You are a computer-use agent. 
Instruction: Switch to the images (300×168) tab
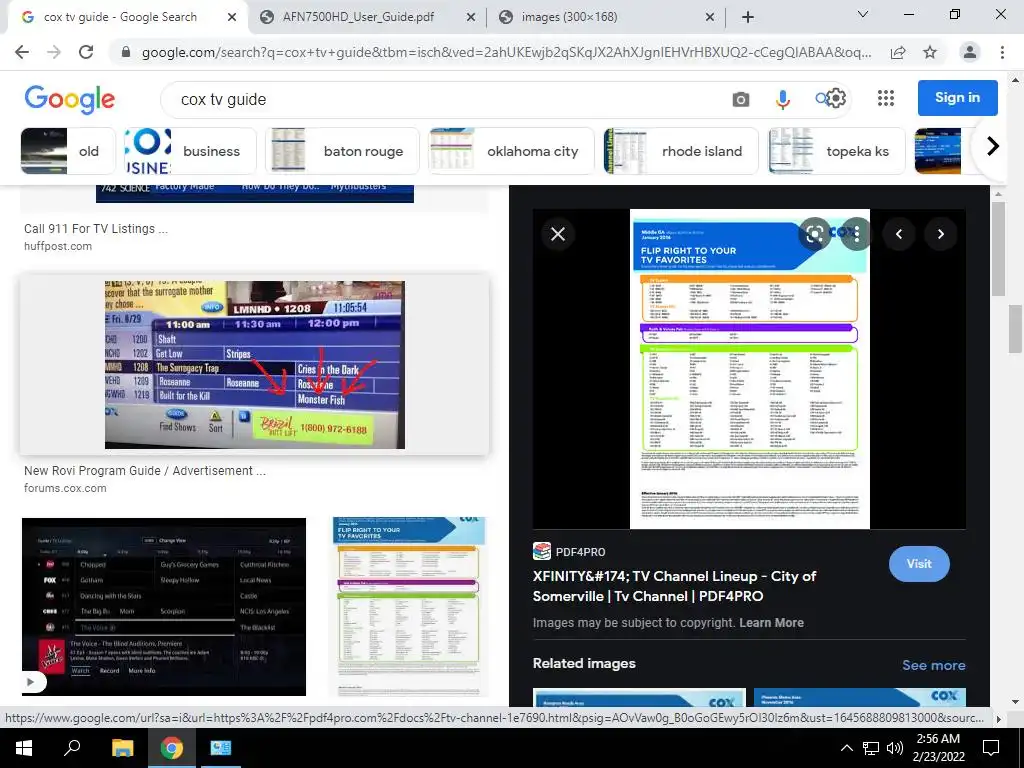coord(569,18)
